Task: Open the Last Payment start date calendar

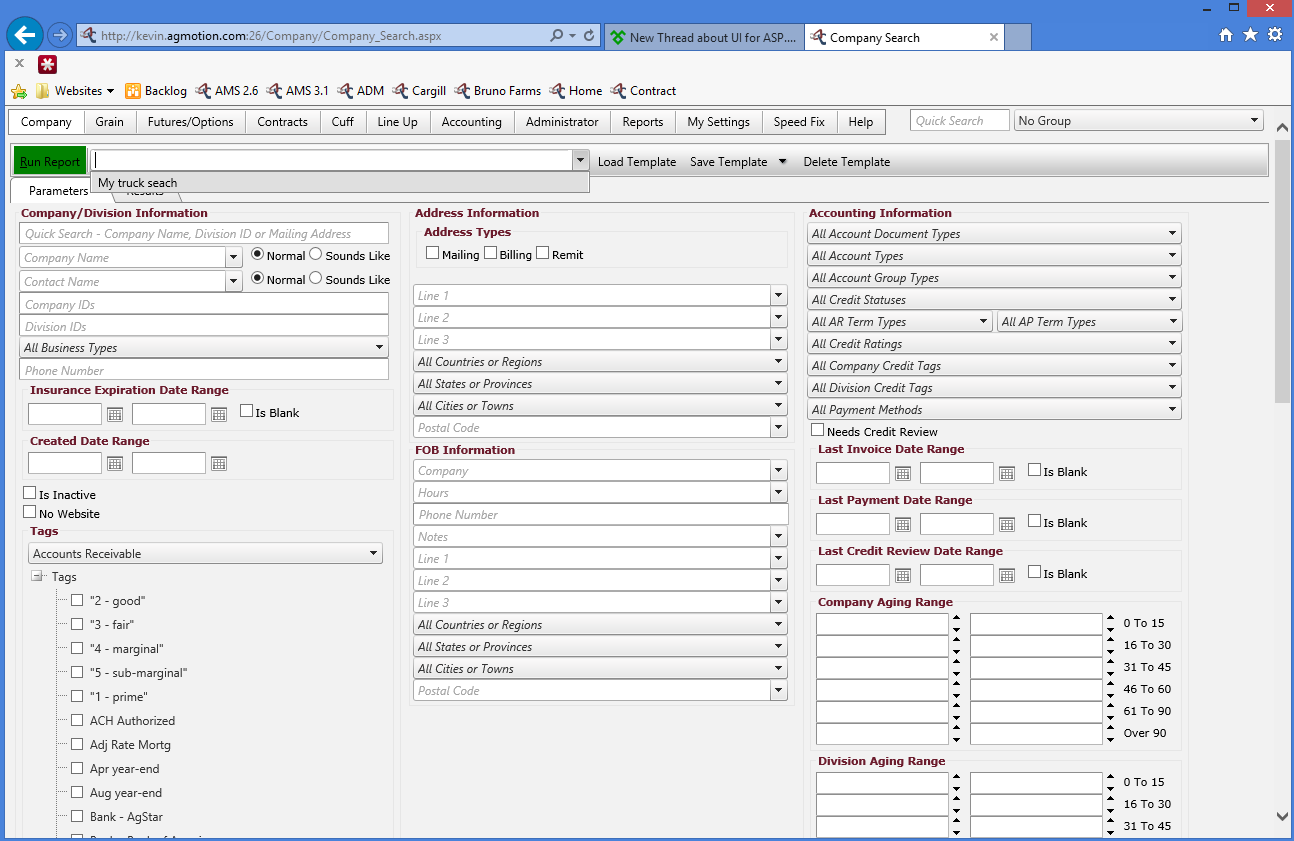Action: 903,524
